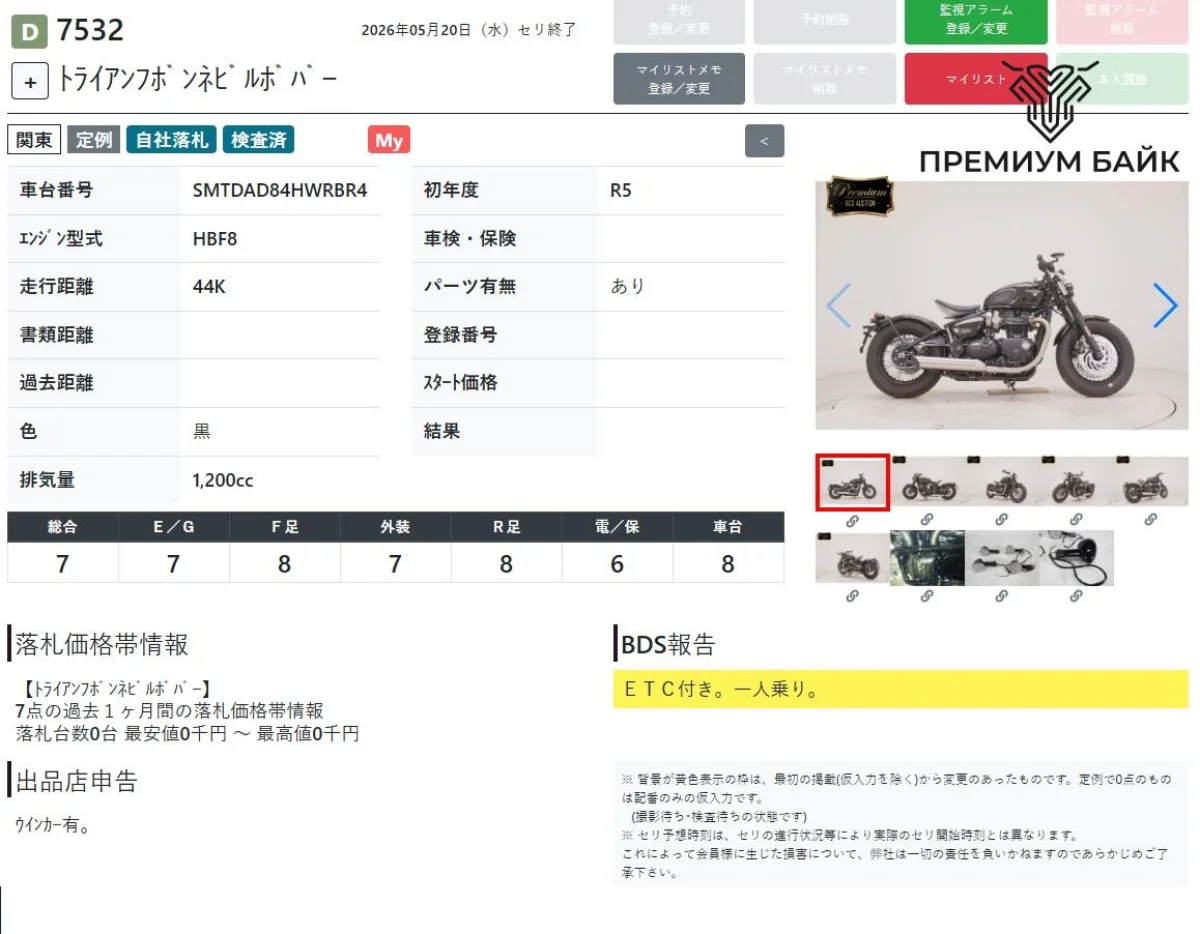Open link icon under turn signals thumbnail
The height and width of the screenshot is (934, 1200).
pyautogui.click(x=1002, y=596)
